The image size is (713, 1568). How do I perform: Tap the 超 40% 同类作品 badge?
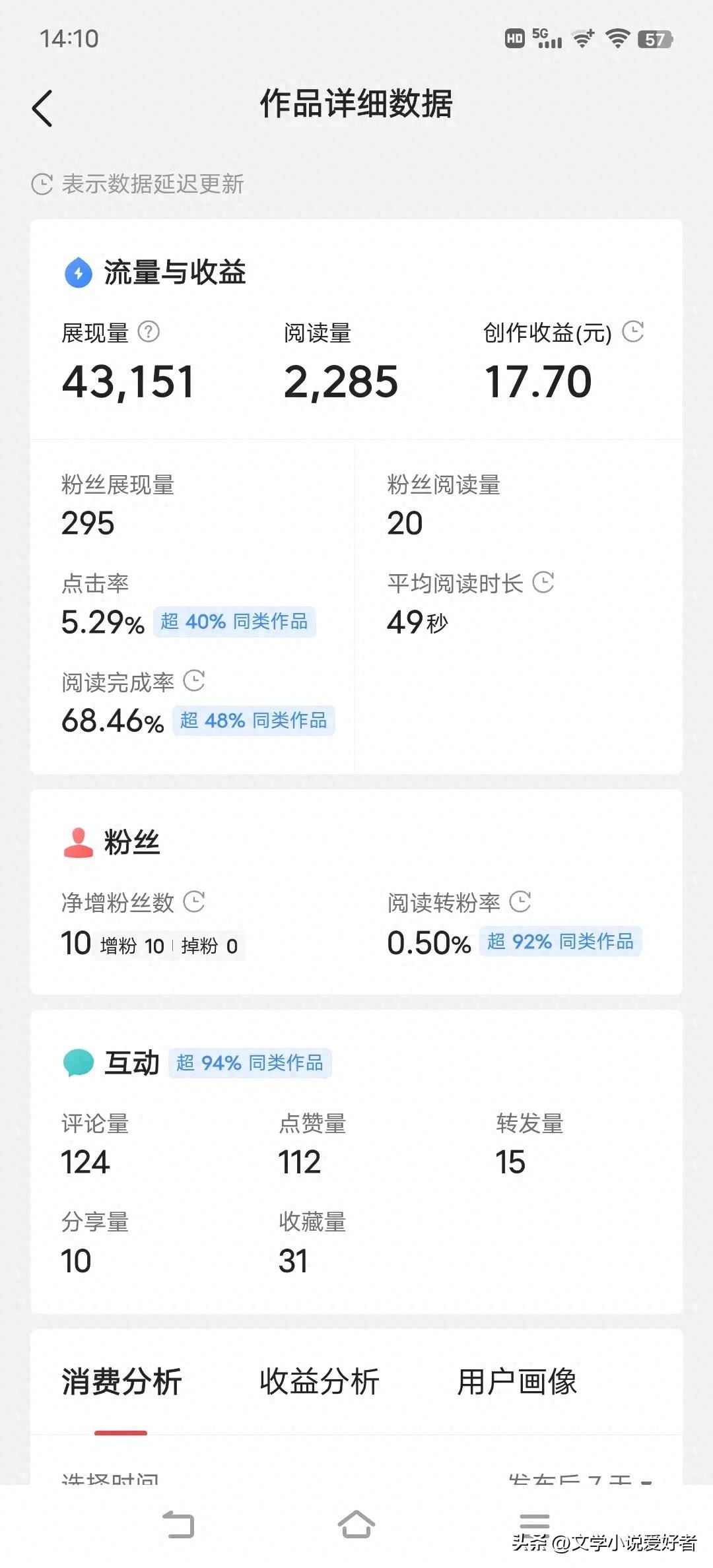(234, 622)
